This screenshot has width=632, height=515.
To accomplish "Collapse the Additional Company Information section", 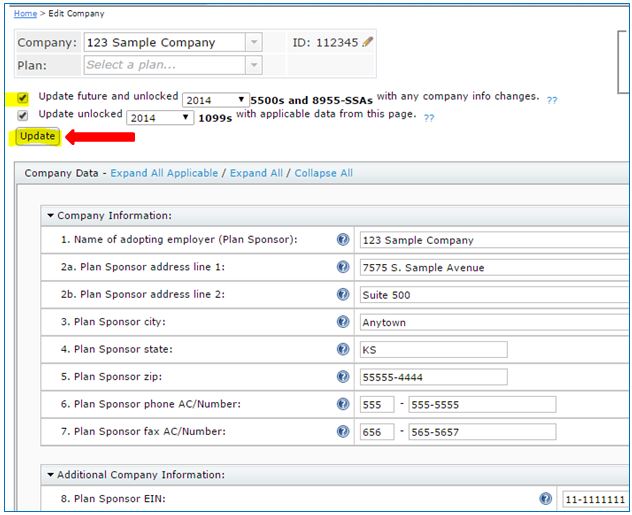I will [x=51, y=475].
